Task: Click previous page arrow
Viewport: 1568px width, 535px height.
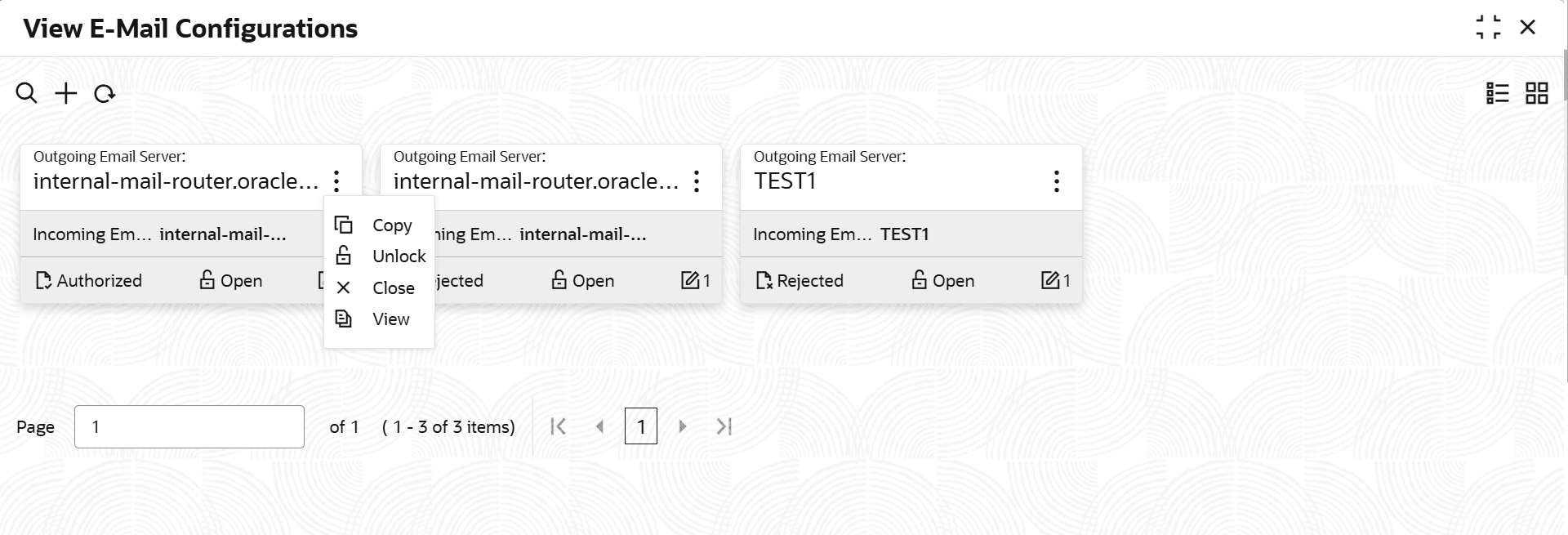Action: coord(600,426)
